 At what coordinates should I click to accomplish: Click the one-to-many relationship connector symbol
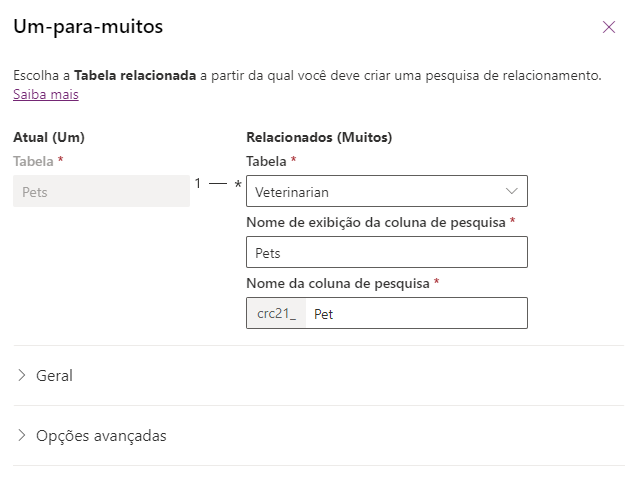tap(218, 184)
